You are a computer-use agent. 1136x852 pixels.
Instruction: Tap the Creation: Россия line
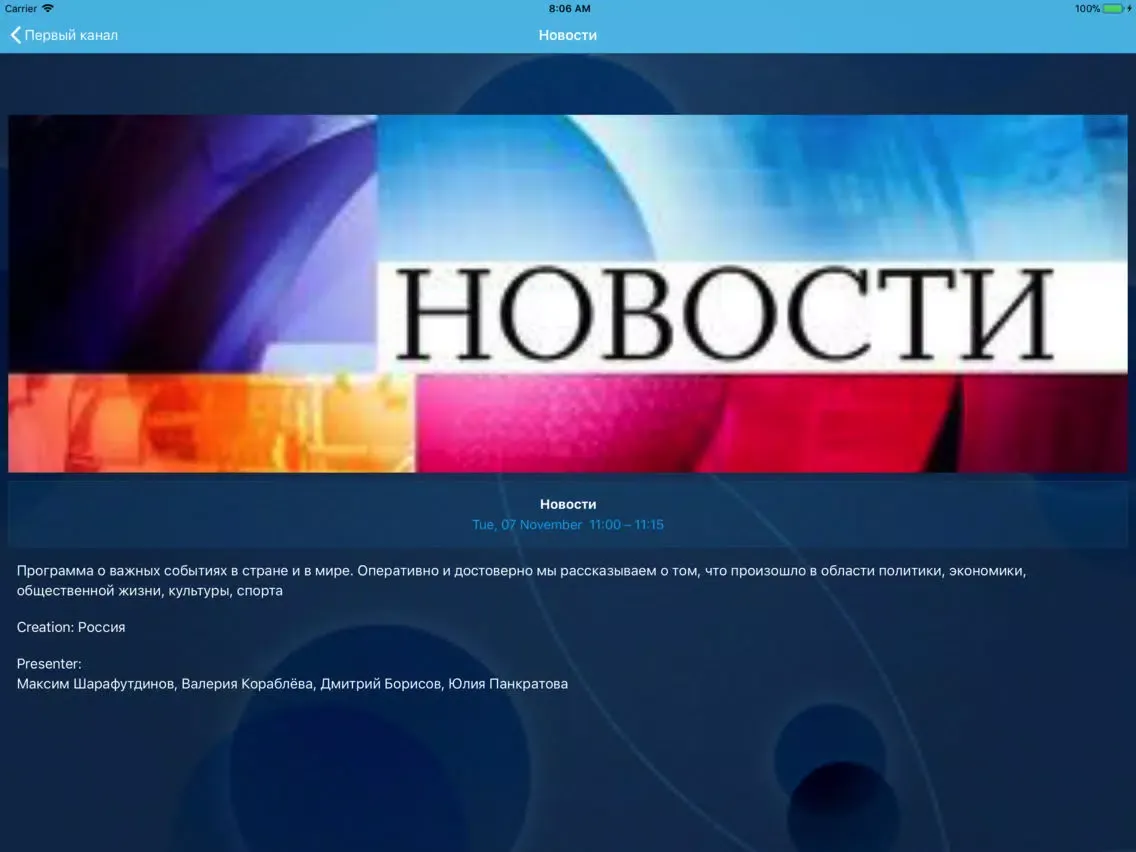(x=71, y=627)
